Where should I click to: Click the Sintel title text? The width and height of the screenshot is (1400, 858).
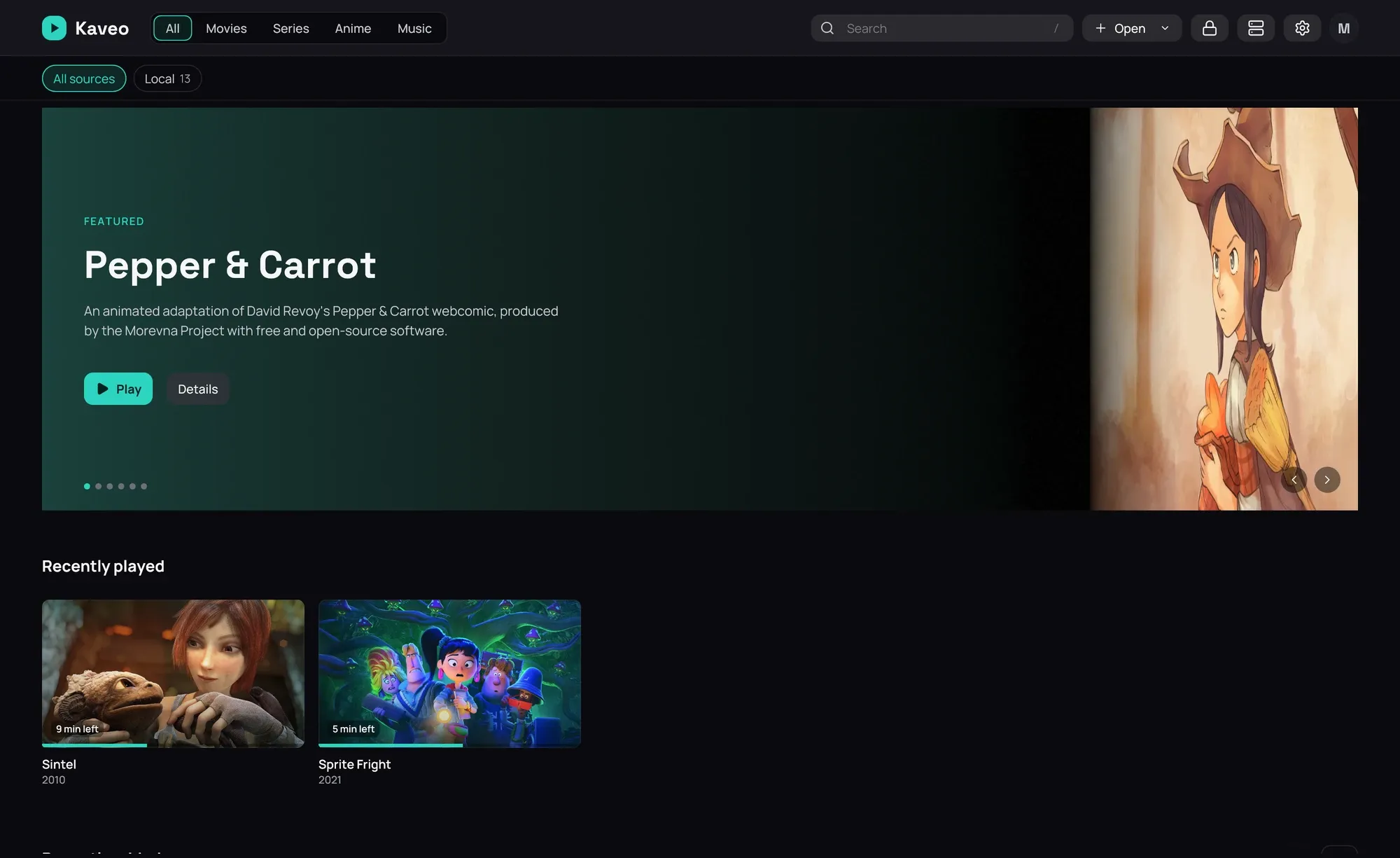pyautogui.click(x=59, y=764)
